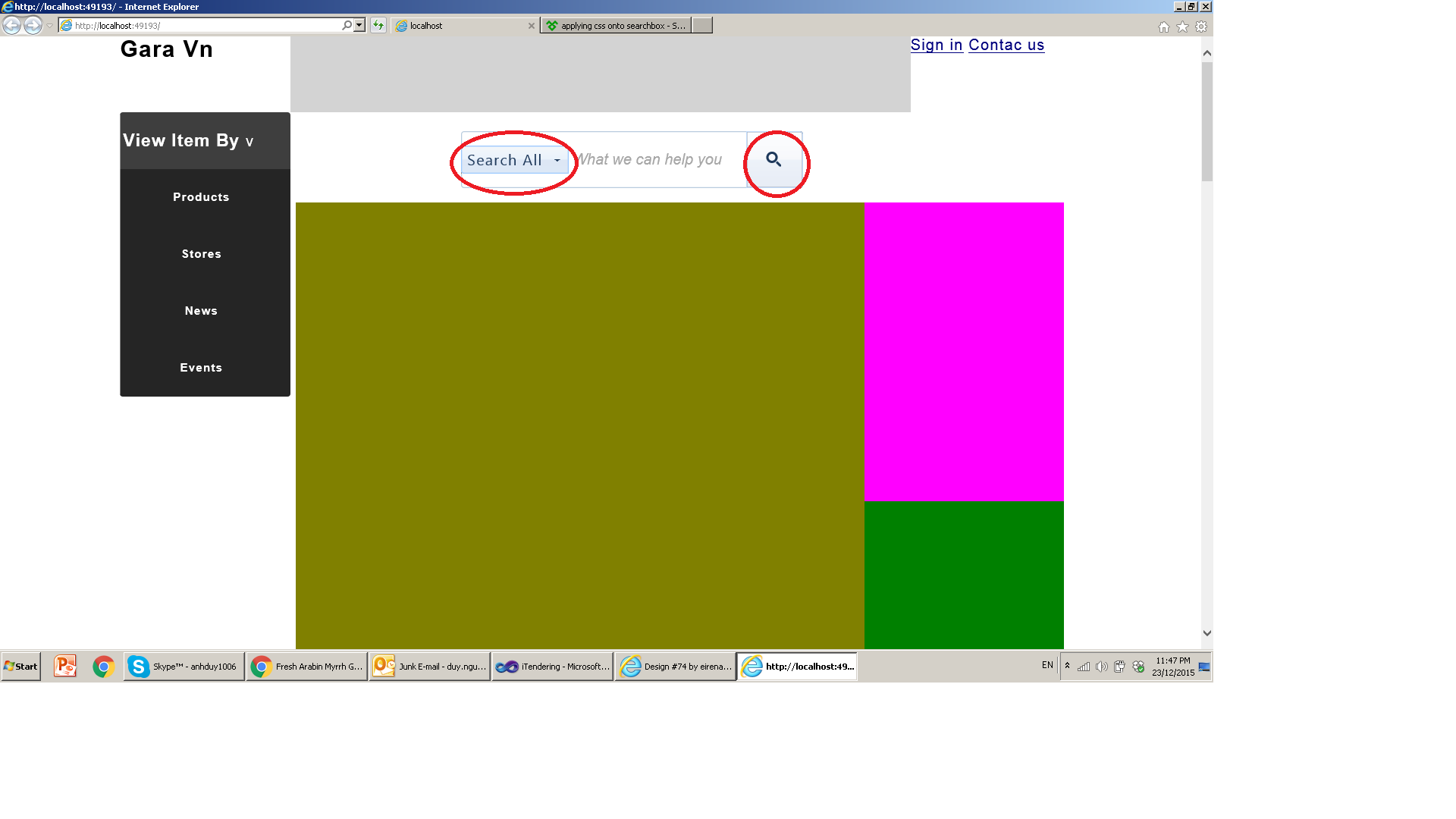Open the Events menu item
Viewport: 1456px width, 819px height.
click(x=201, y=368)
